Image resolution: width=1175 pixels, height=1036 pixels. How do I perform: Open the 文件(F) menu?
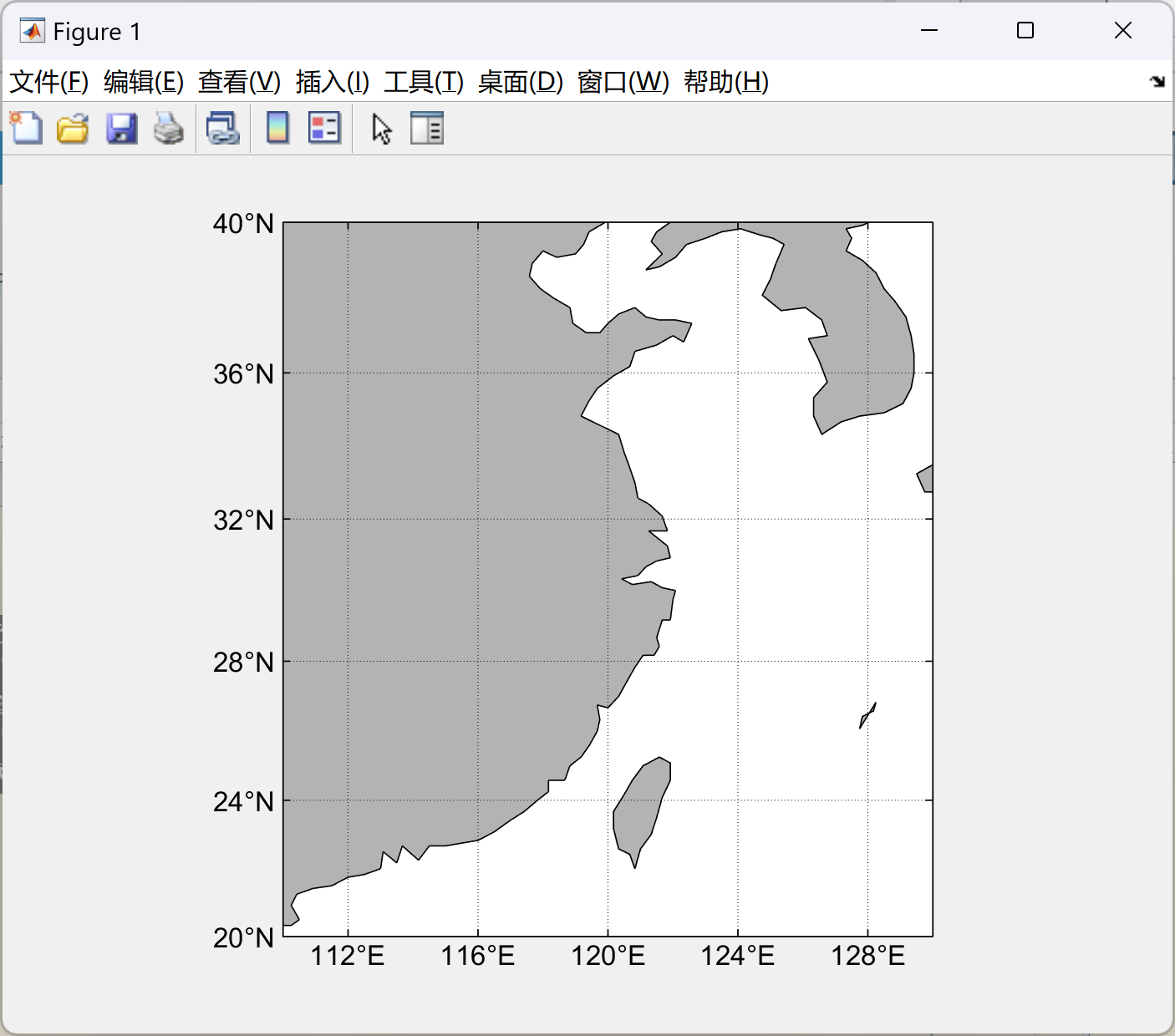(48, 83)
